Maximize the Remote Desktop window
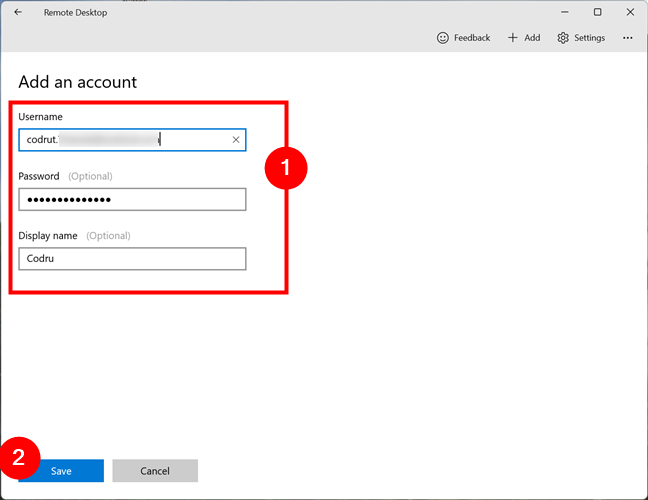The height and width of the screenshot is (500, 648). pos(597,12)
